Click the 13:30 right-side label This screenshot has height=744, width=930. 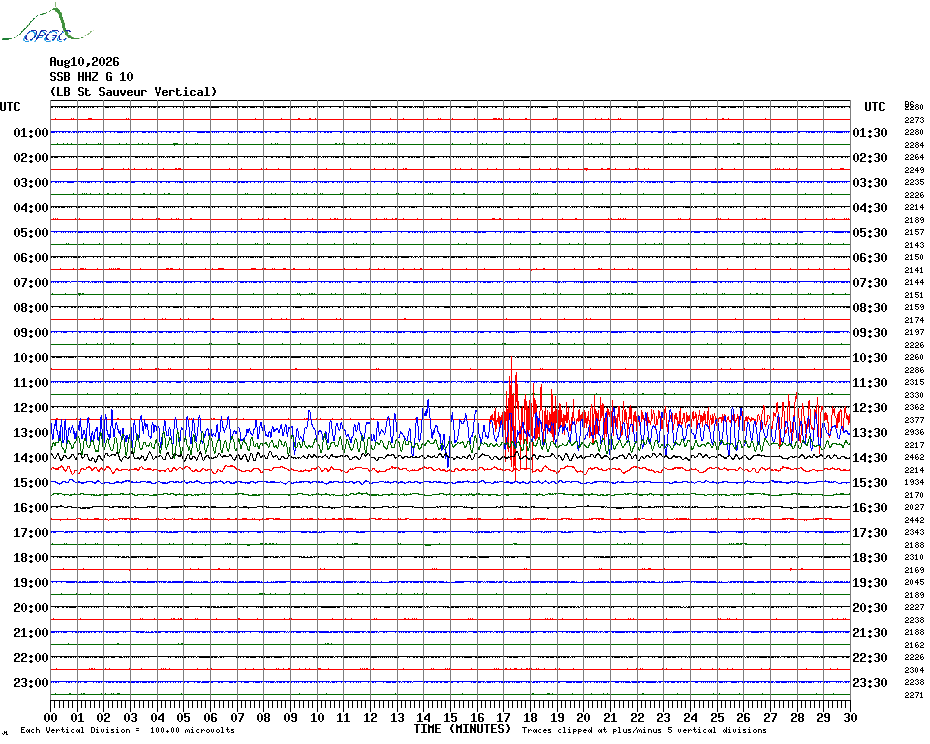pos(870,433)
